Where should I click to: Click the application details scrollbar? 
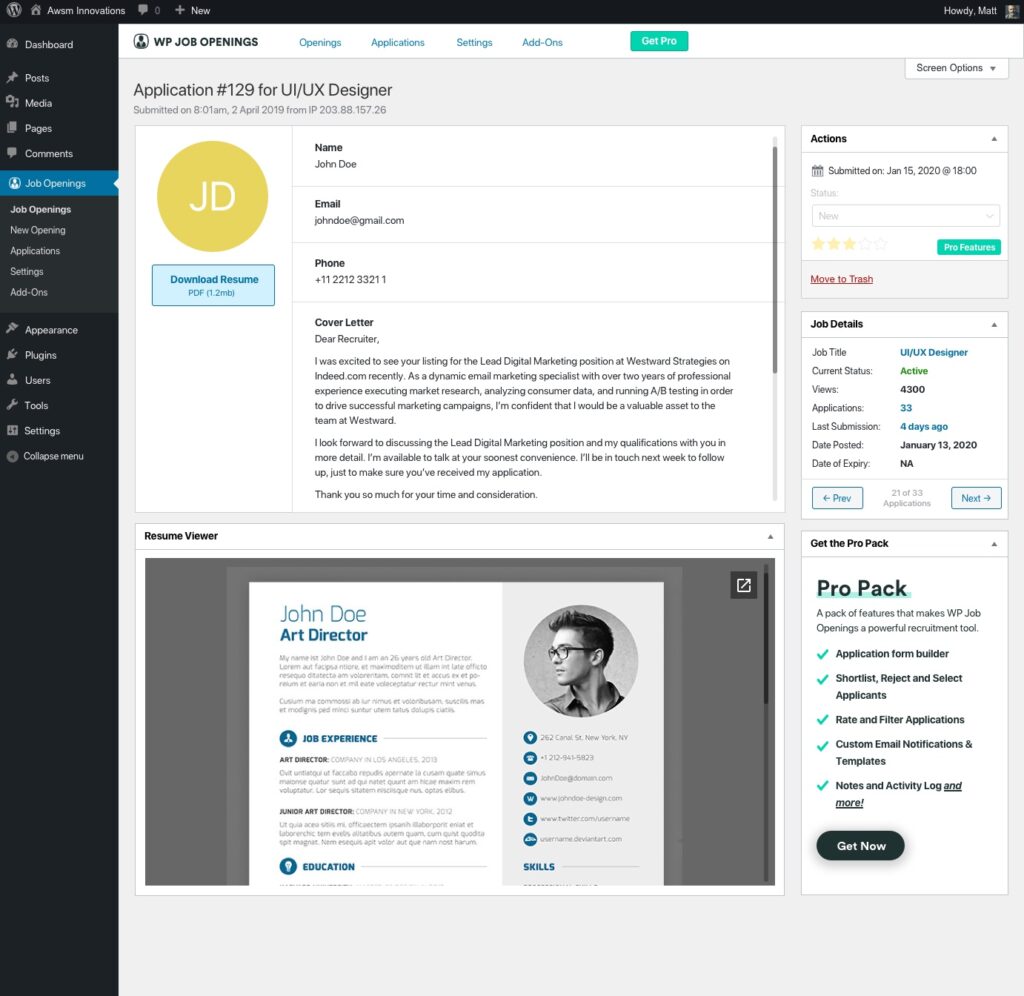tap(775, 261)
